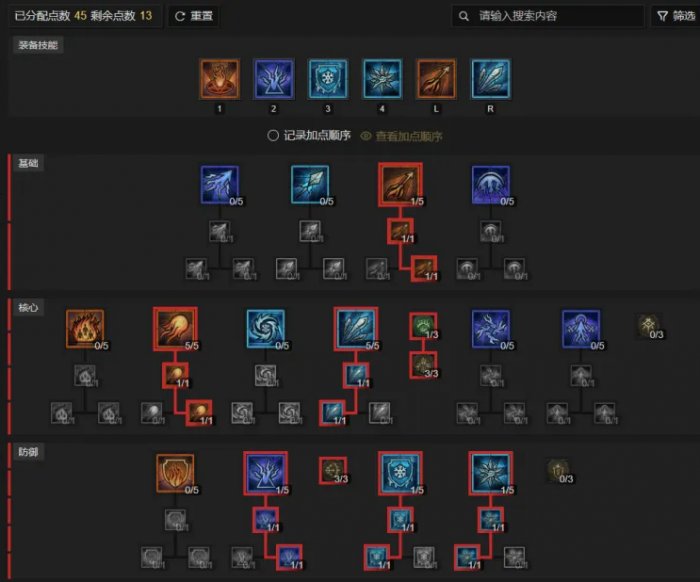Select the 核心 skill section label
Image resolution: width=700 pixels, height=582 pixels.
pos(28,307)
